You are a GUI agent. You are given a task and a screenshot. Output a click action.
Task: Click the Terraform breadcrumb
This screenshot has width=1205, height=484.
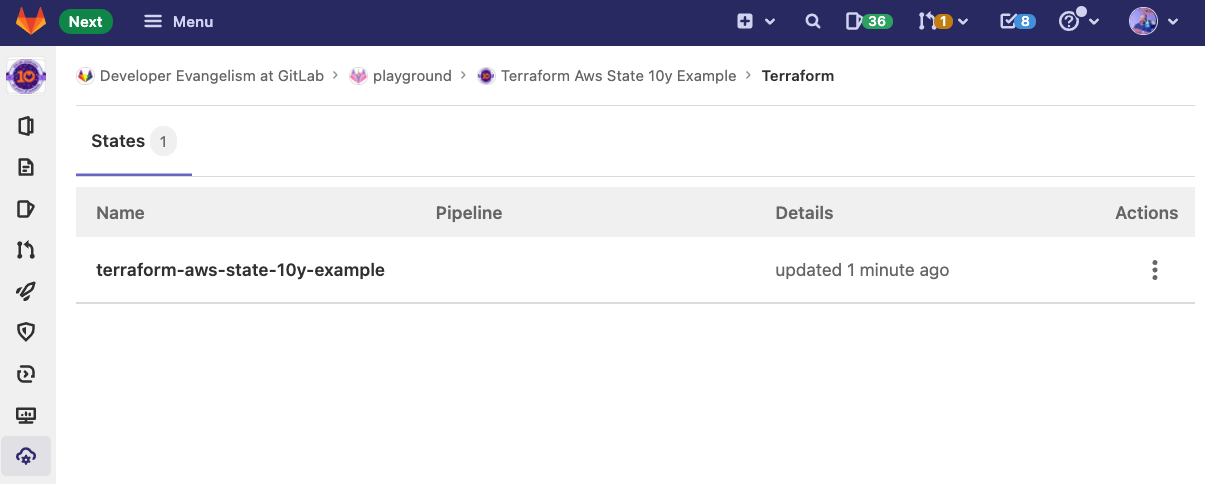tap(798, 76)
